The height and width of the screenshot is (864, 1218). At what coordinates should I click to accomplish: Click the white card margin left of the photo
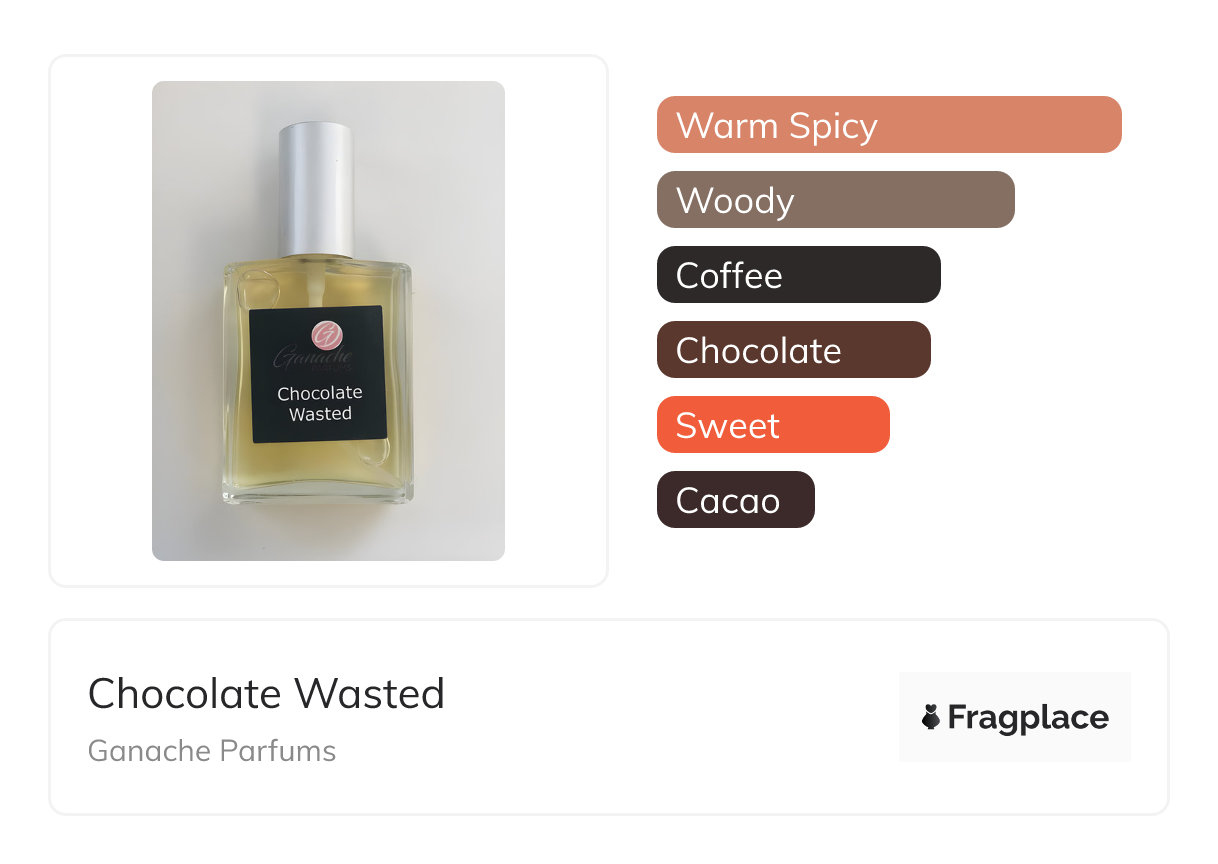click(x=101, y=320)
